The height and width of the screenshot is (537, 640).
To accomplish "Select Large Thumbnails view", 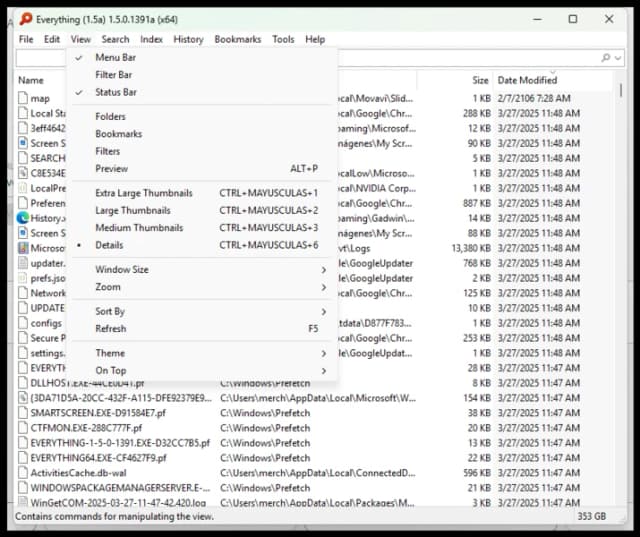I will point(202,211).
